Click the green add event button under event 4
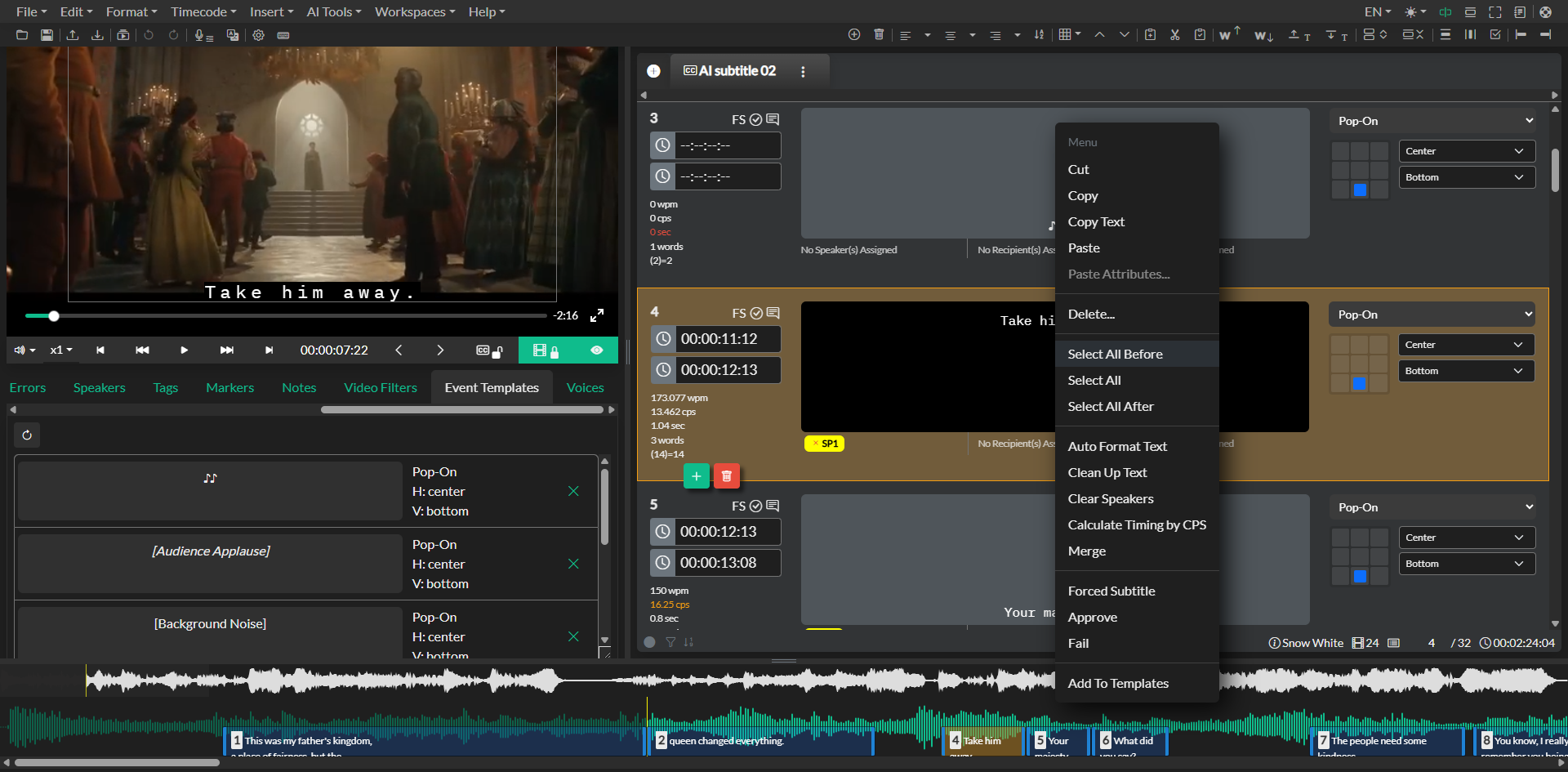This screenshot has height=772, width=1568. [697, 475]
